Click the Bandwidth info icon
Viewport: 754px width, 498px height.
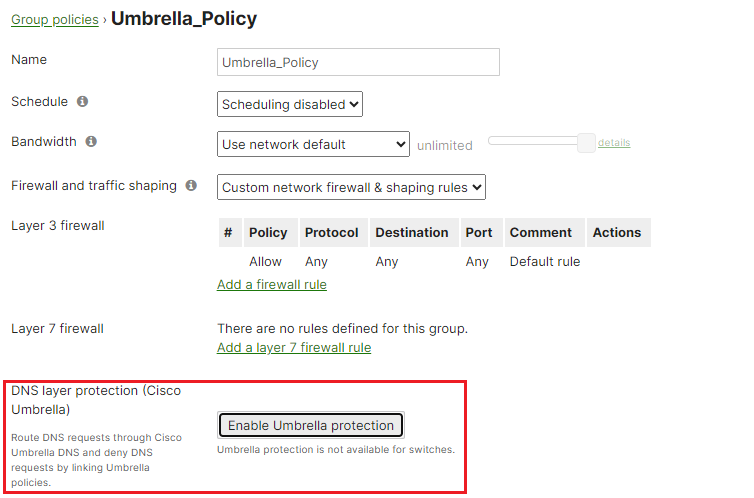(91, 141)
